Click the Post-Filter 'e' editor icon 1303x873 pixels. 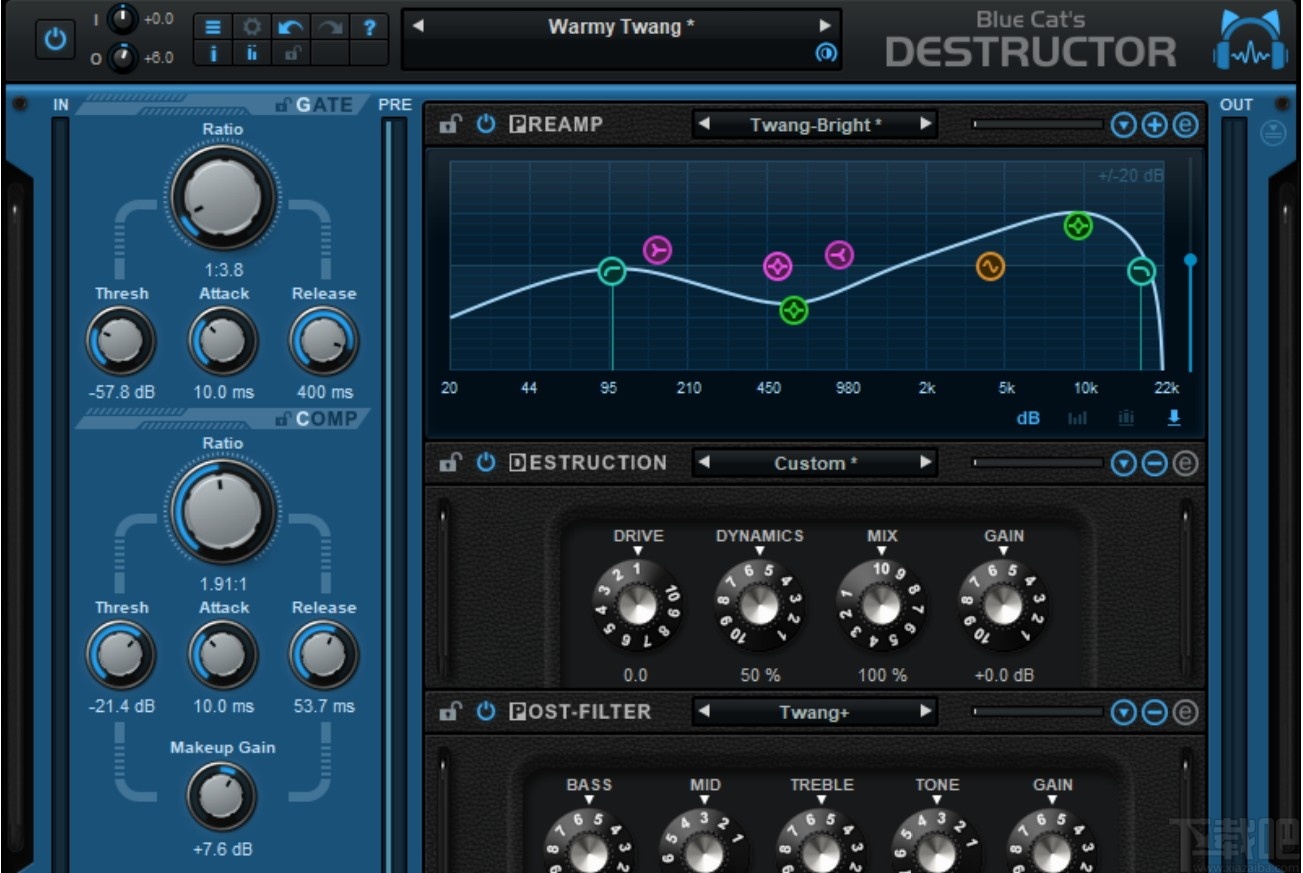point(1185,712)
